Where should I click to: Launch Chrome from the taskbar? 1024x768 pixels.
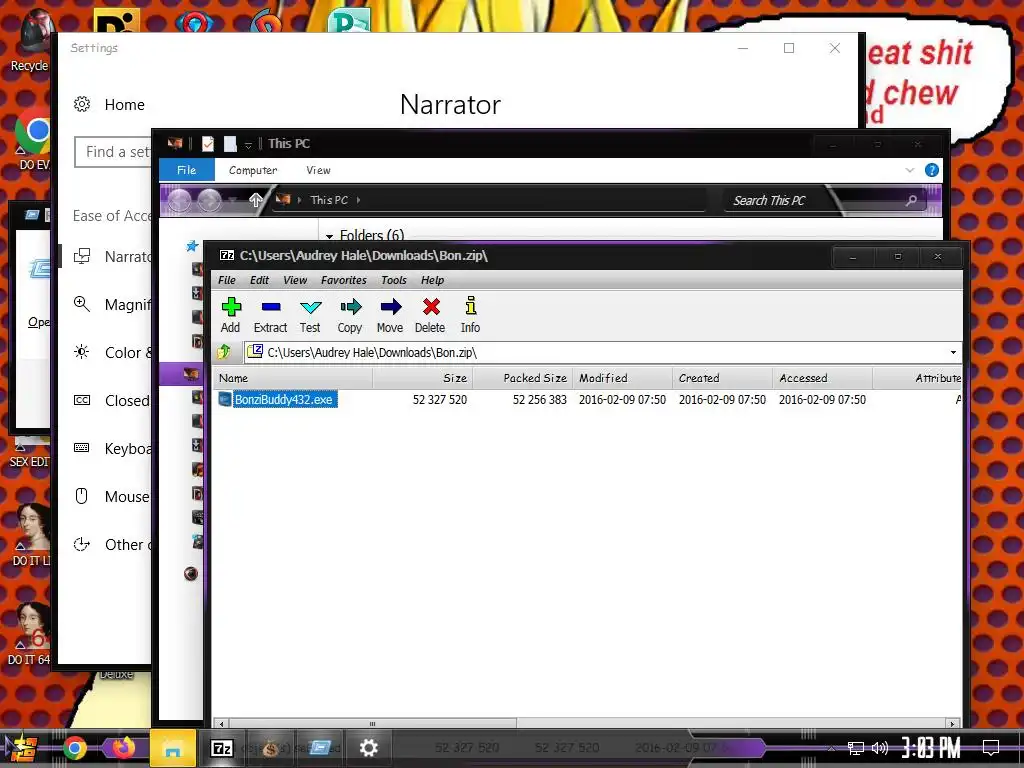(x=74, y=748)
